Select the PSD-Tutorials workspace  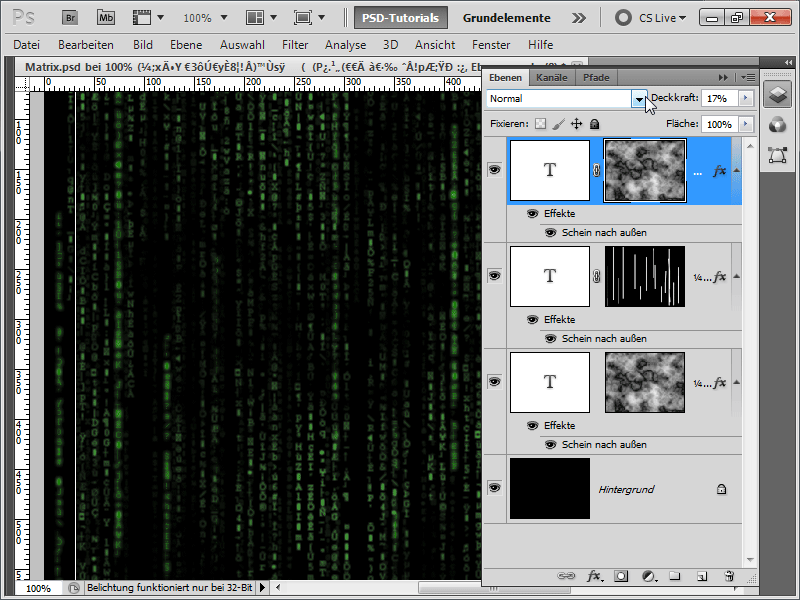(401, 18)
